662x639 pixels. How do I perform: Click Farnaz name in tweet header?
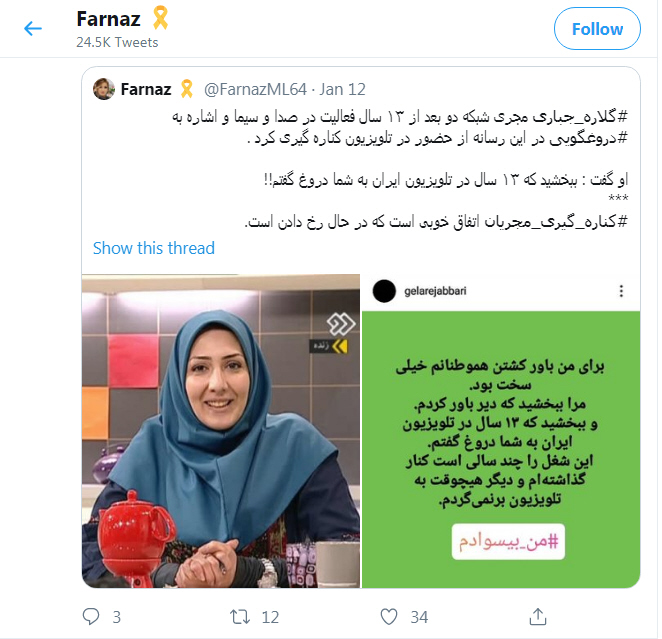(146, 89)
